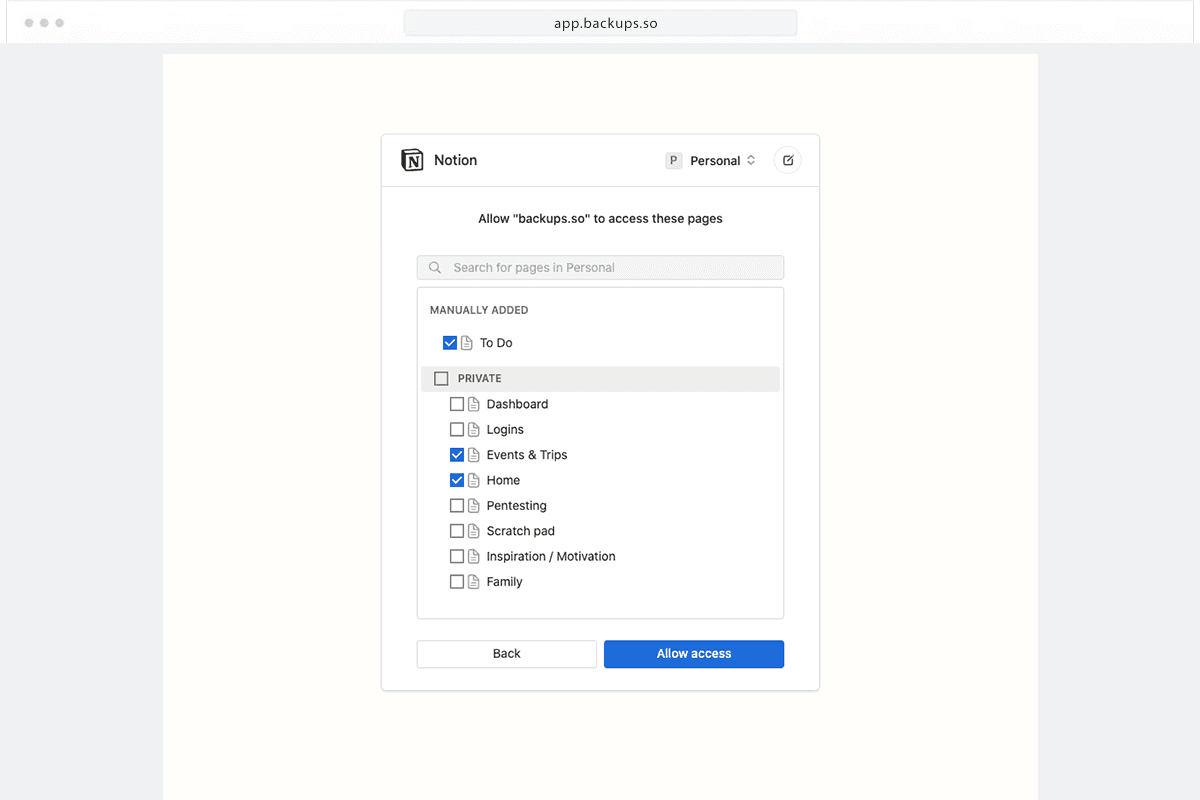Check the PRIVATE section checkbox
1200x800 pixels.
441,378
